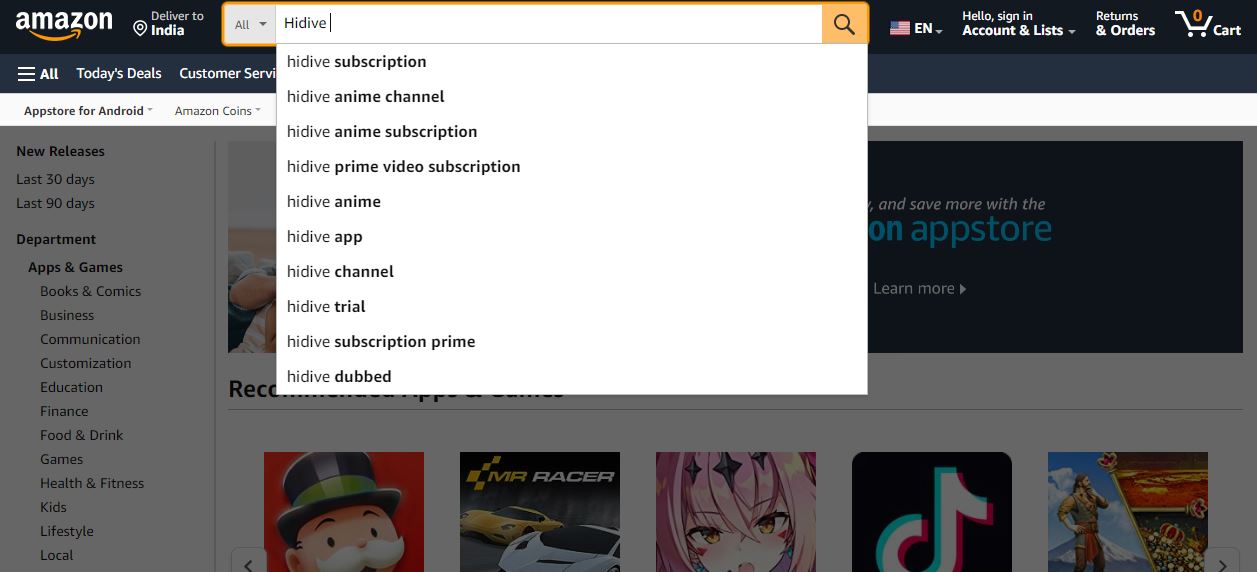Open the TikTok app thumbnail

(x=932, y=512)
